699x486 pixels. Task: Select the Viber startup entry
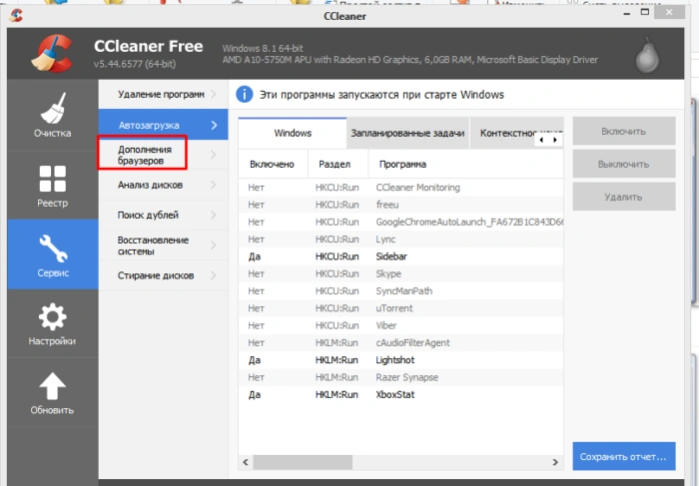(x=401, y=325)
